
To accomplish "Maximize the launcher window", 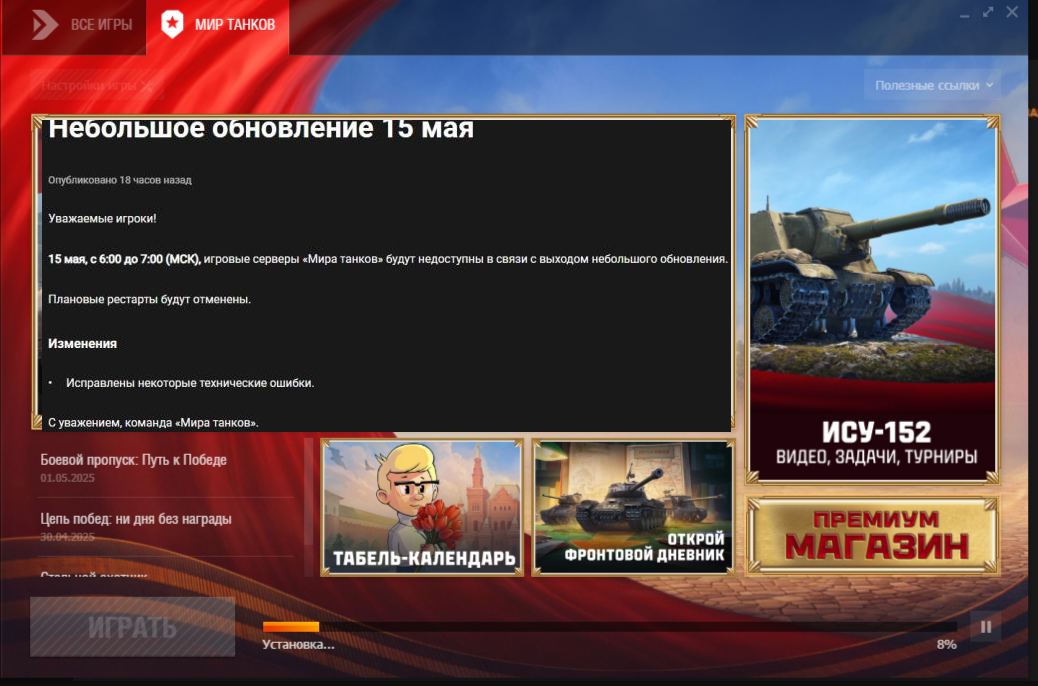I will 988,12.
